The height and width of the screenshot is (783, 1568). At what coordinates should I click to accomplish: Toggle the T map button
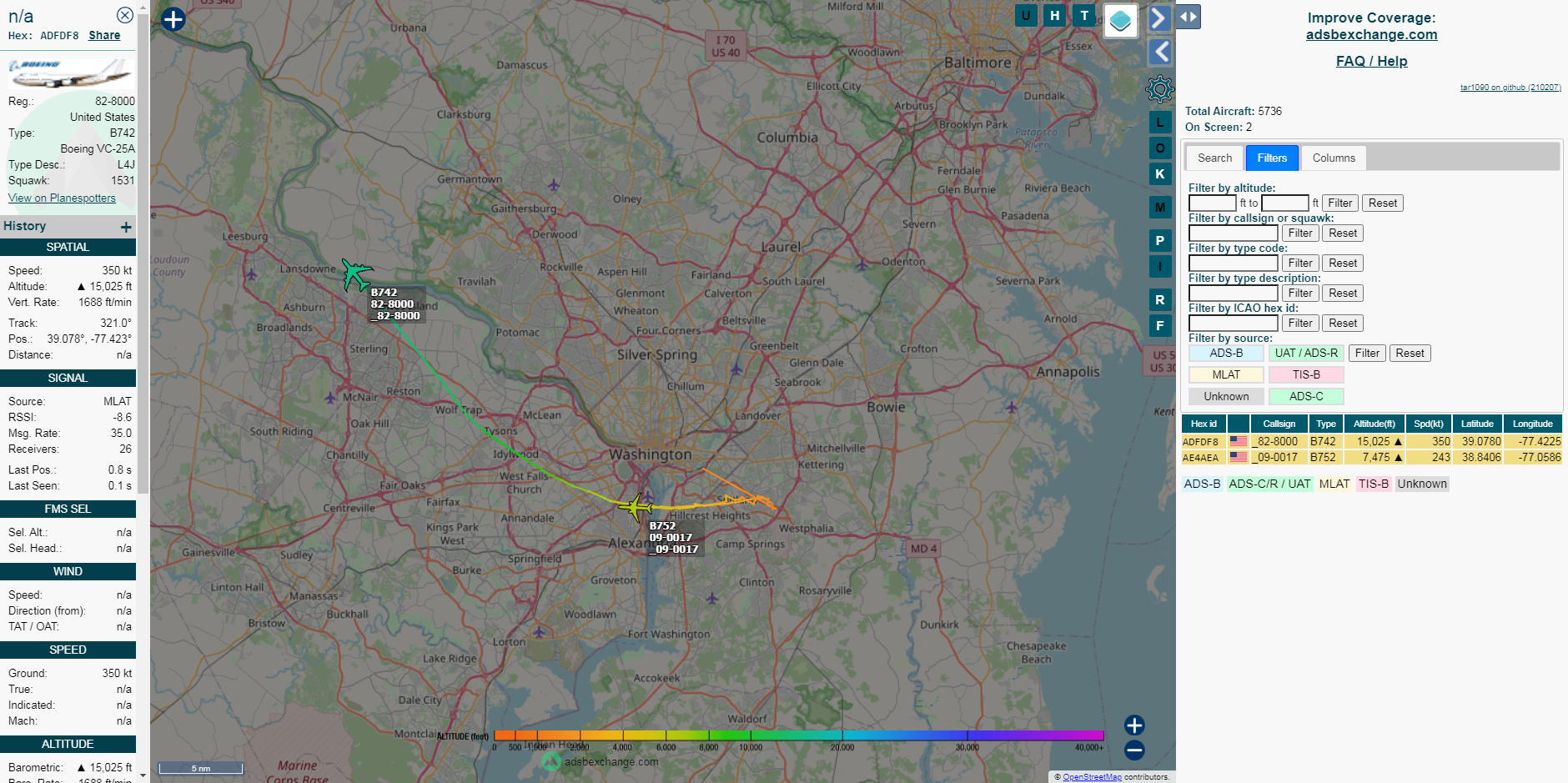(1084, 15)
